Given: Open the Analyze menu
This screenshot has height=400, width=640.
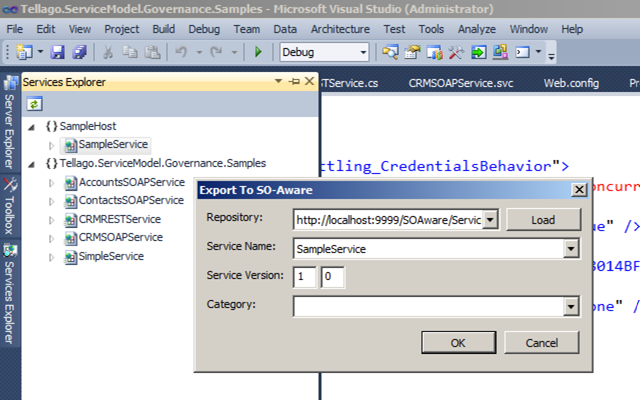Looking at the screenshot, I should click(477, 29).
